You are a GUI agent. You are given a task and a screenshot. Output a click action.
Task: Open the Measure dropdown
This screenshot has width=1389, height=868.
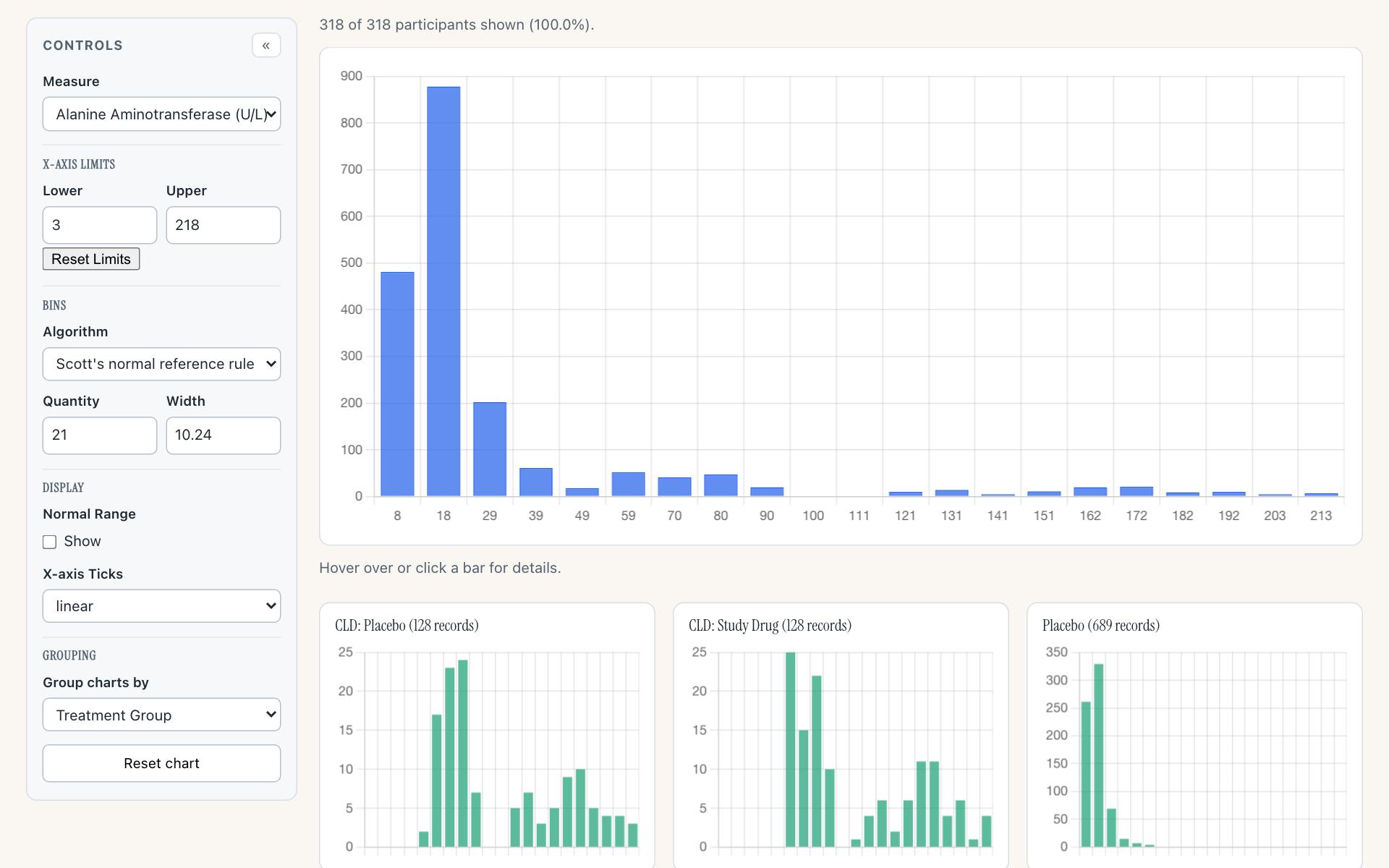[161, 114]
